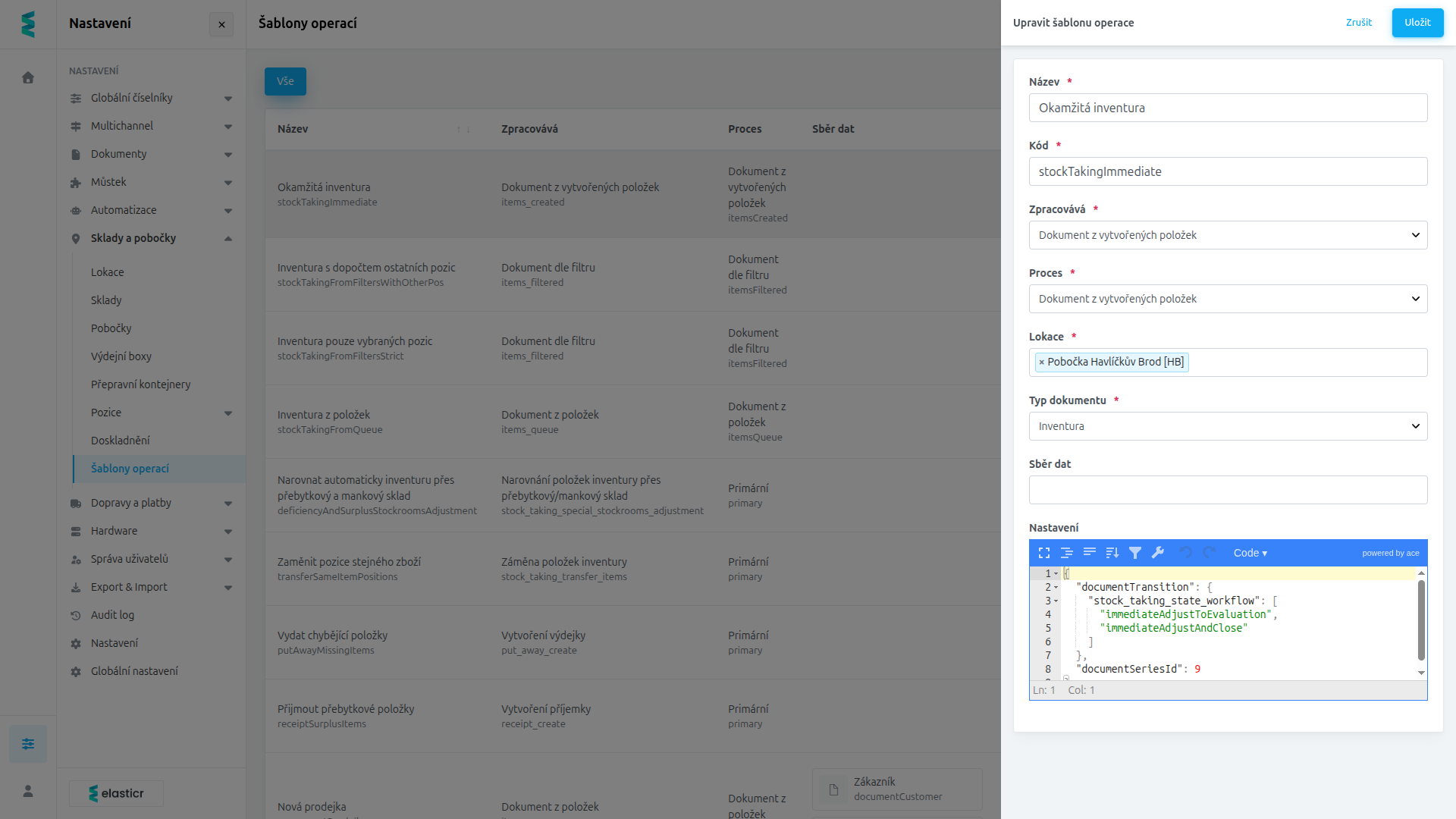
Task: Format JSON with the indent icon
Action: [x=1067, y=553]
